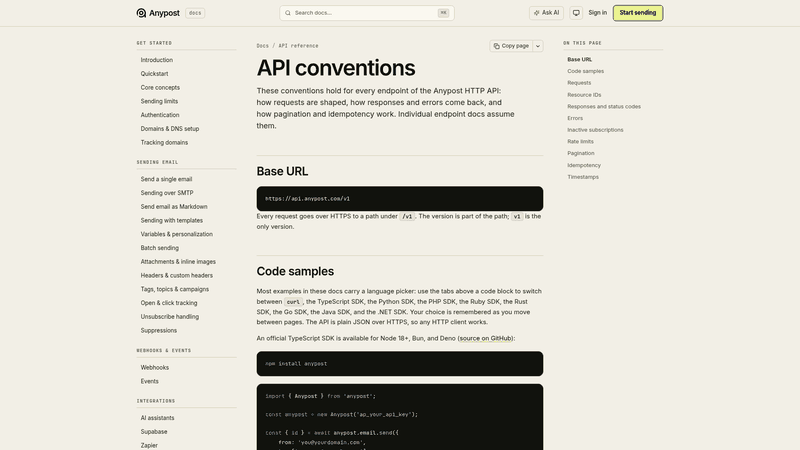Jump to Code samples in page outline
The image size is (800, 450).
click(585, 71)
